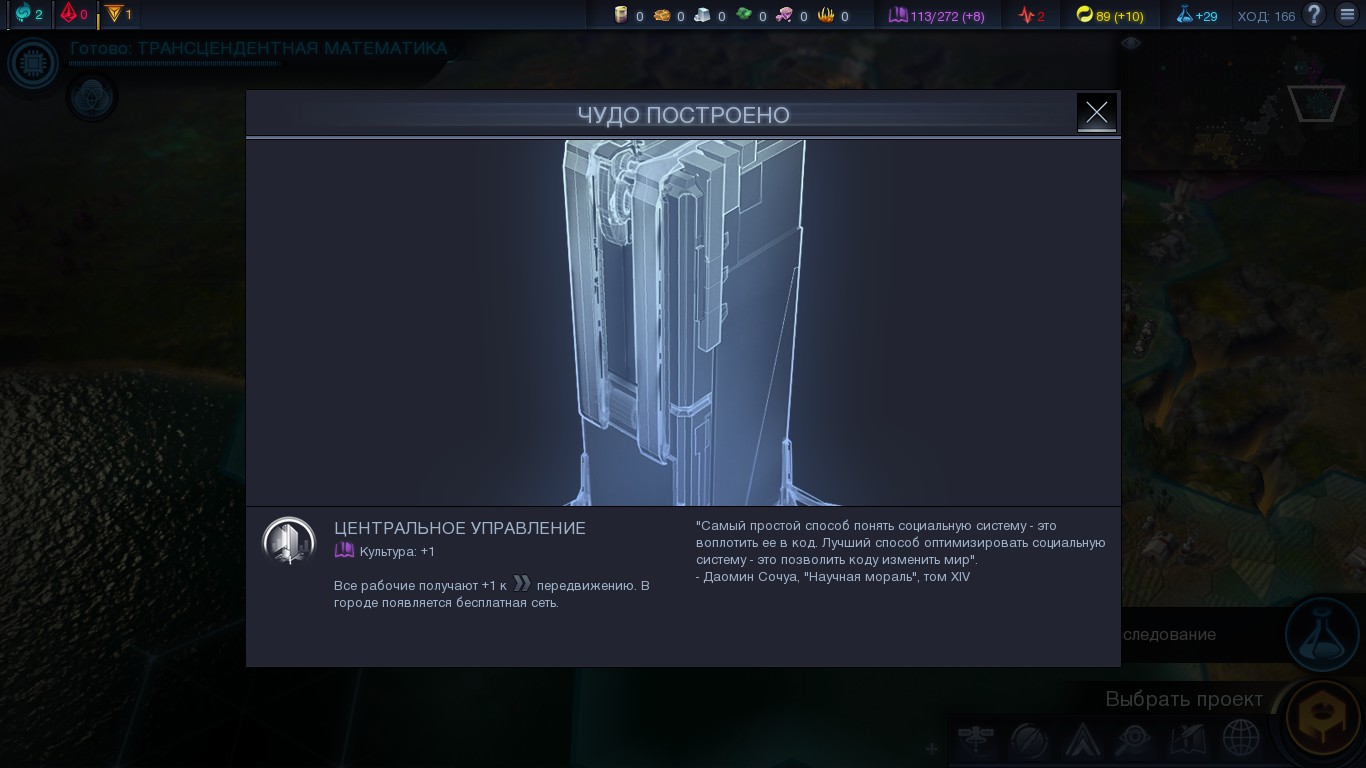Click the globe icon in bottom toolbar
The height and width of the screenshot is (768, 1366).
click(1241, 740)
